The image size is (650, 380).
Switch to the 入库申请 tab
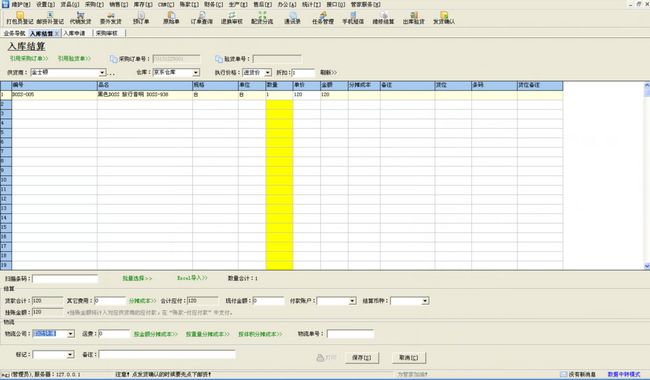[x=75, y=33]
